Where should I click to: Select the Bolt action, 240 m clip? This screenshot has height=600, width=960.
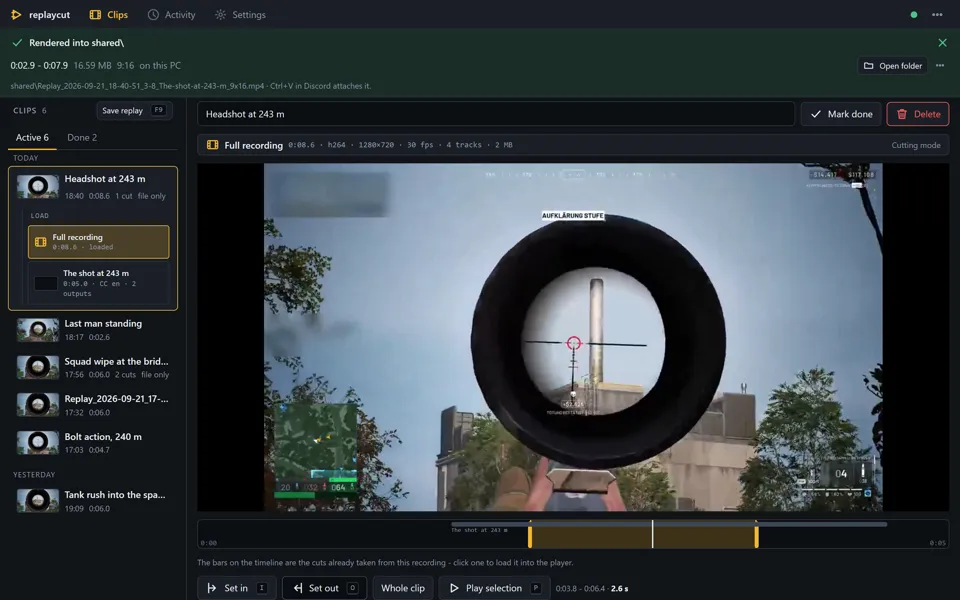(x=93, y=443)
